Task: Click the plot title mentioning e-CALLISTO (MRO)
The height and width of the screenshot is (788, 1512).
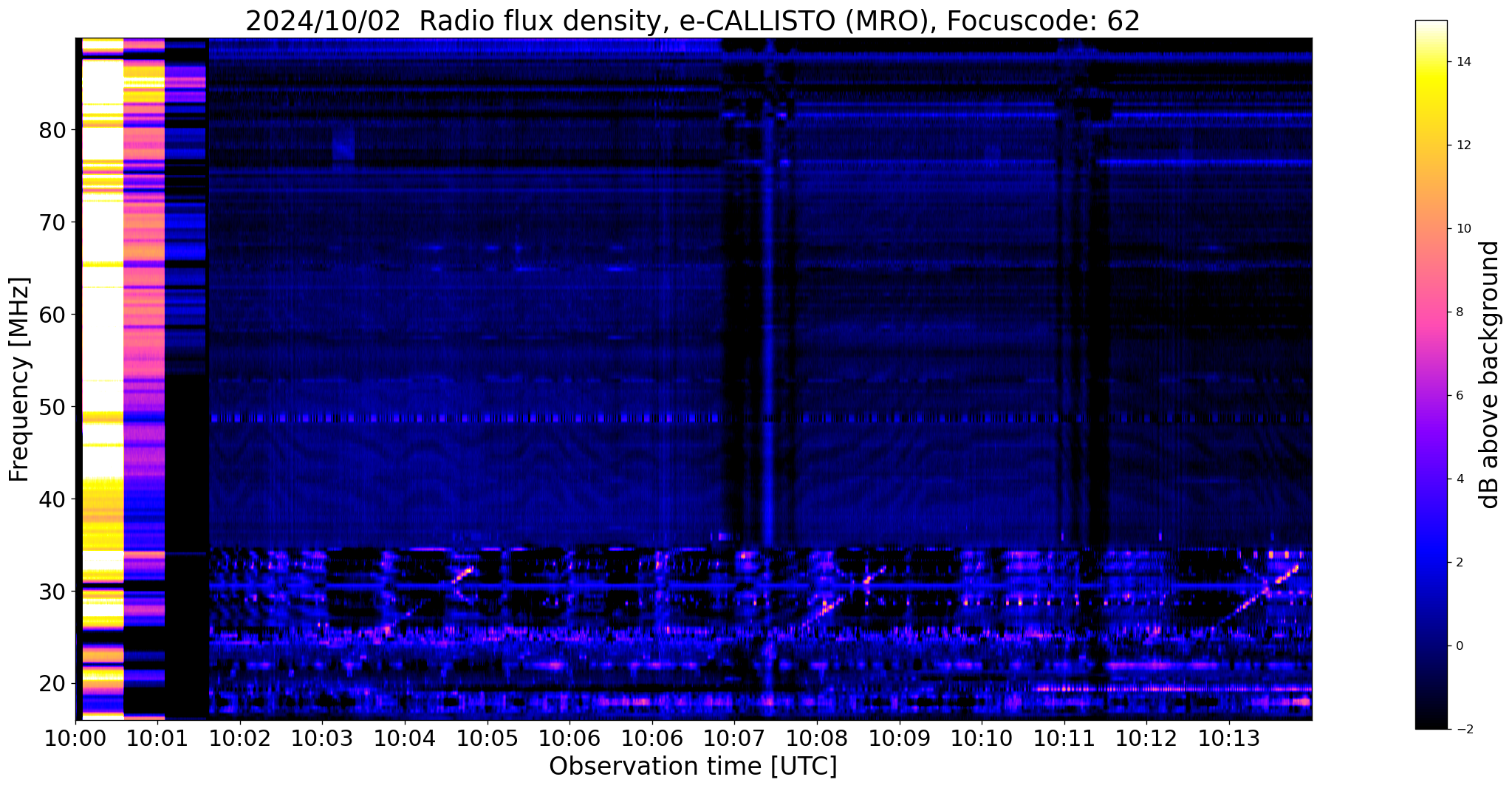Action: 693,21
